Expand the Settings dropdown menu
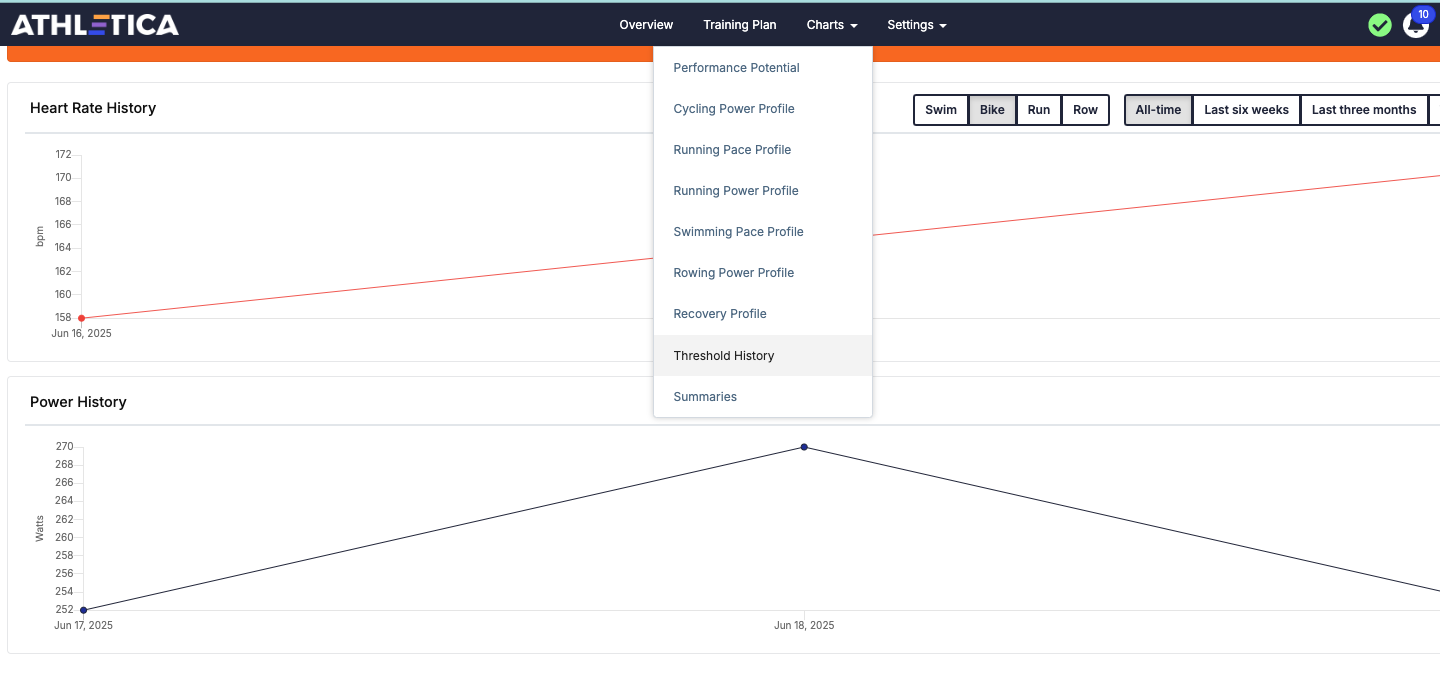 [917, 25]
